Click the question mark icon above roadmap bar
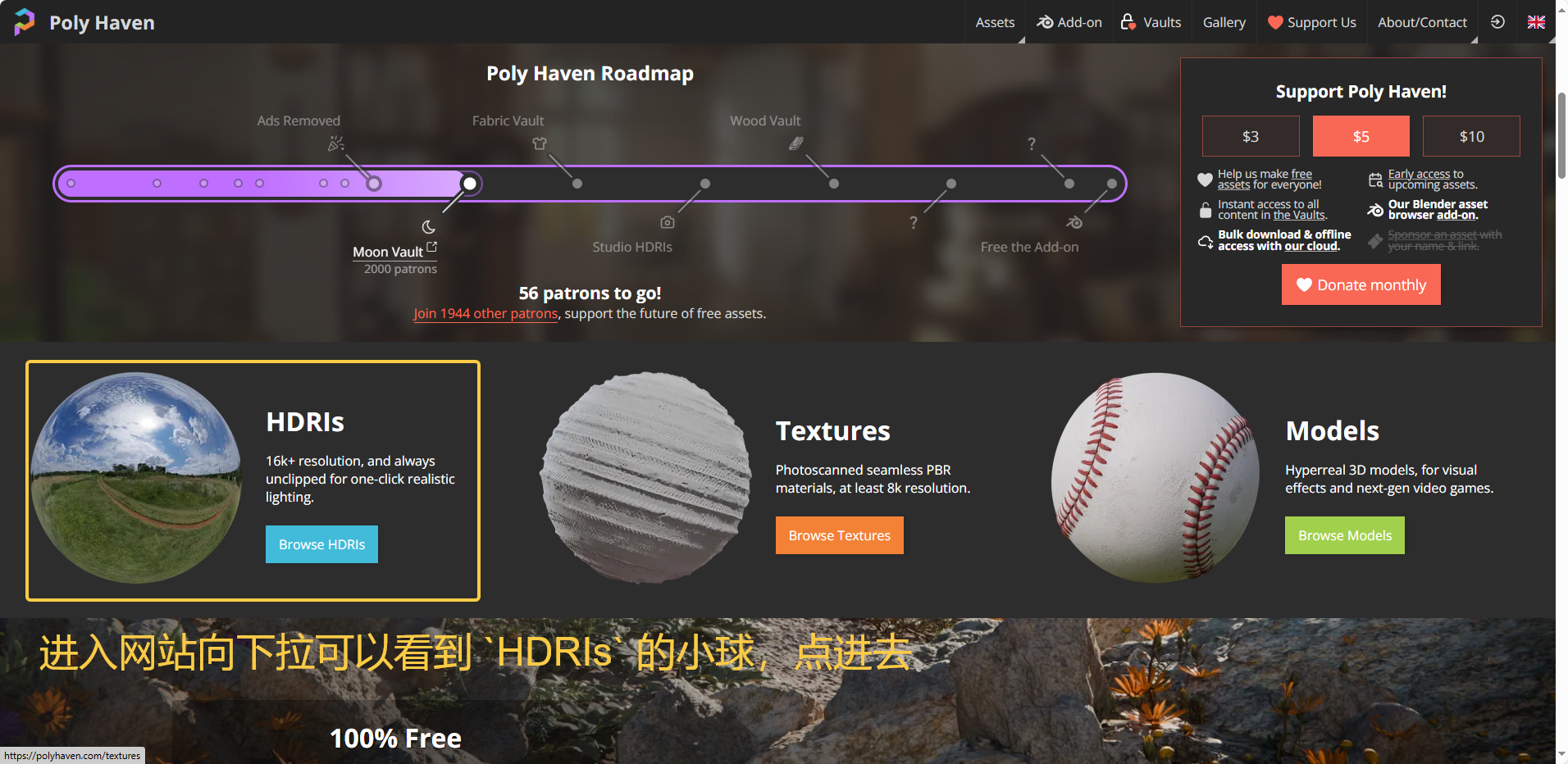 (1032, 143)
